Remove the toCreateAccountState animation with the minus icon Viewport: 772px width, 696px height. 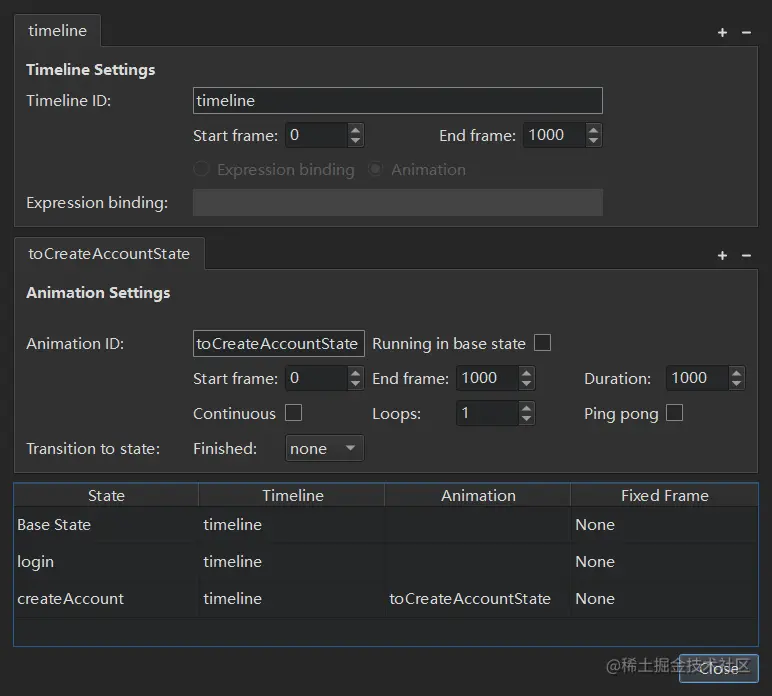click(746, 255)
